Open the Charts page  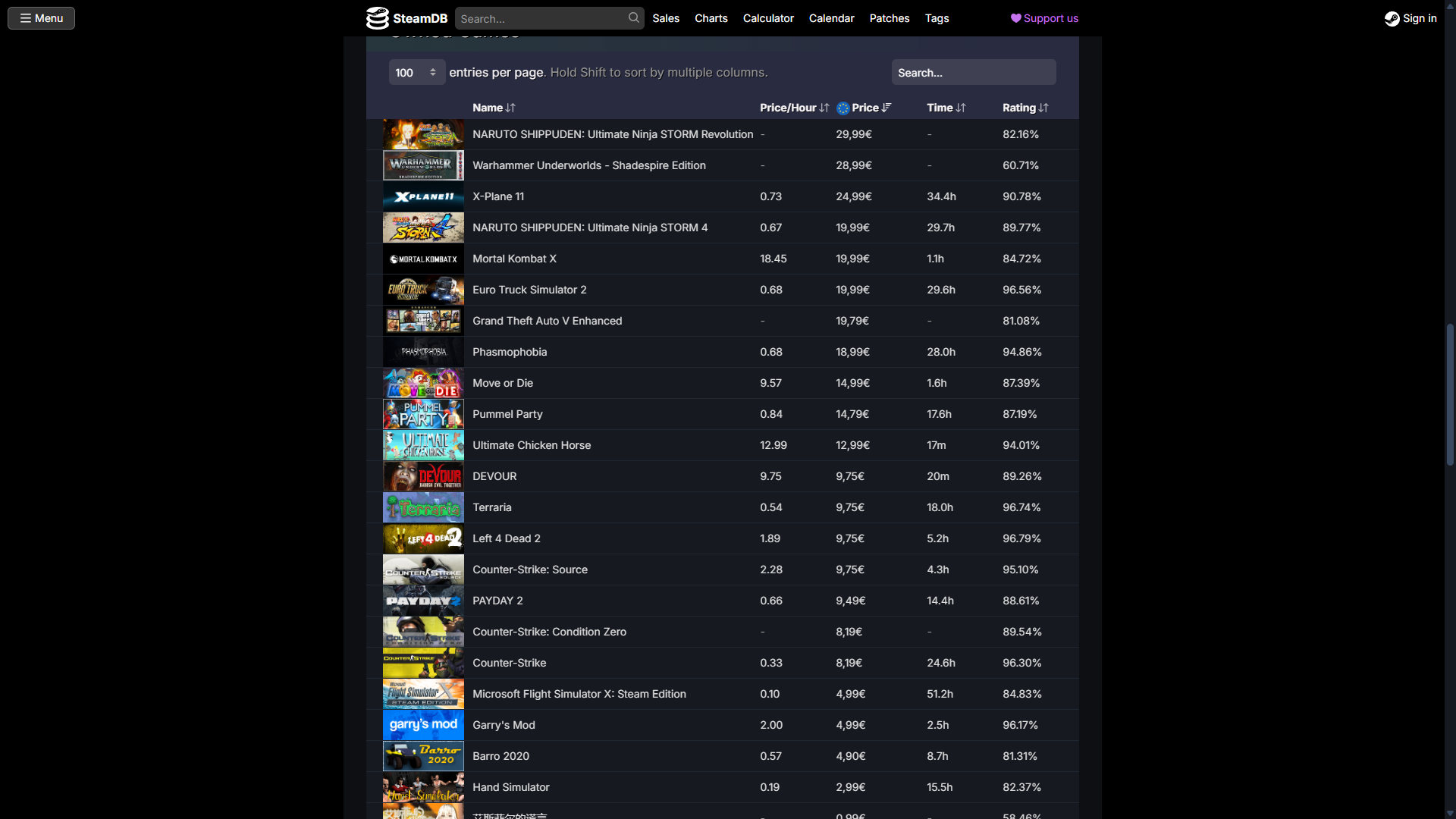(711, 18)
